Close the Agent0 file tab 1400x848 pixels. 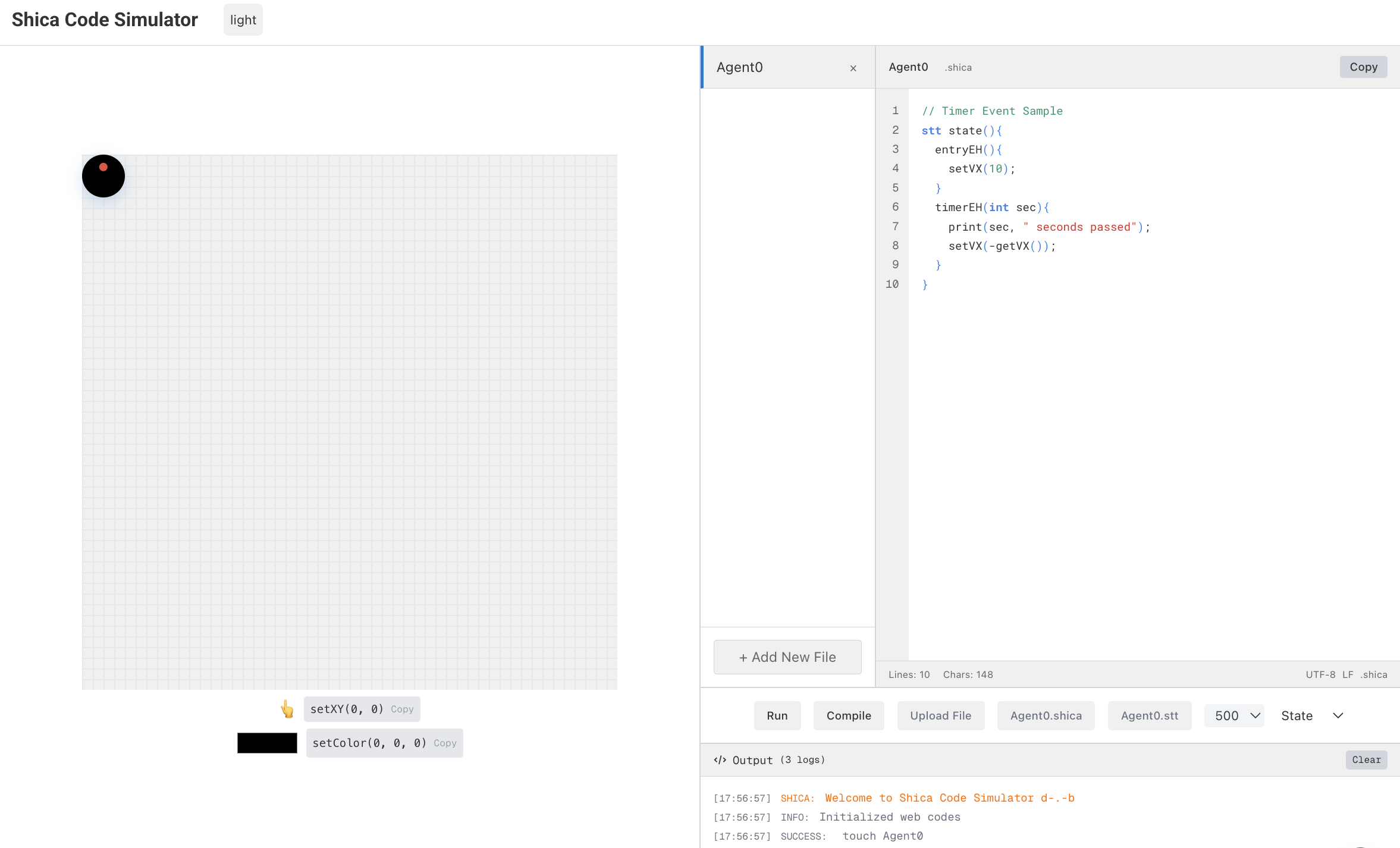(x=853, y=68)
